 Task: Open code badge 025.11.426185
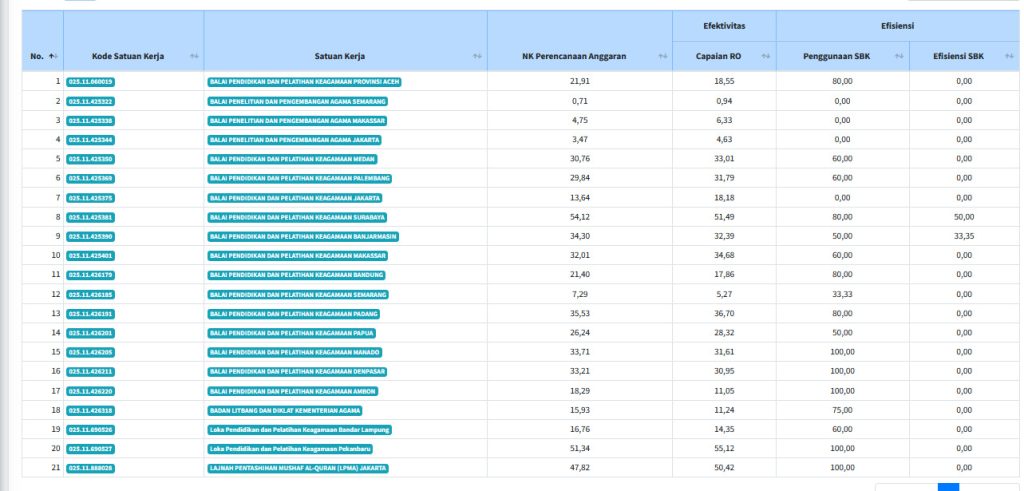91,294
